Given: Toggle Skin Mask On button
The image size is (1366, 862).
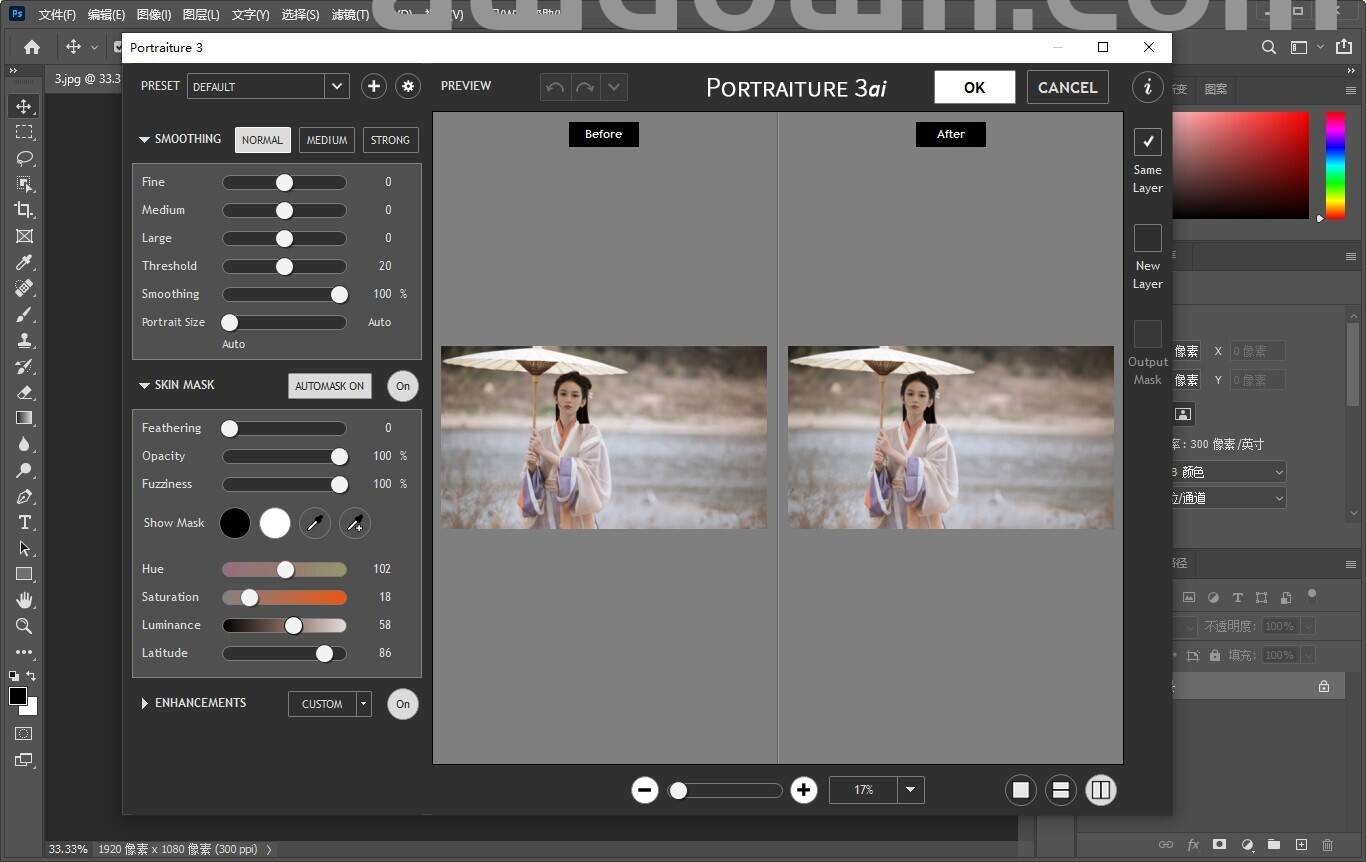Looking at the screenshot, I should tap(402, 386).
